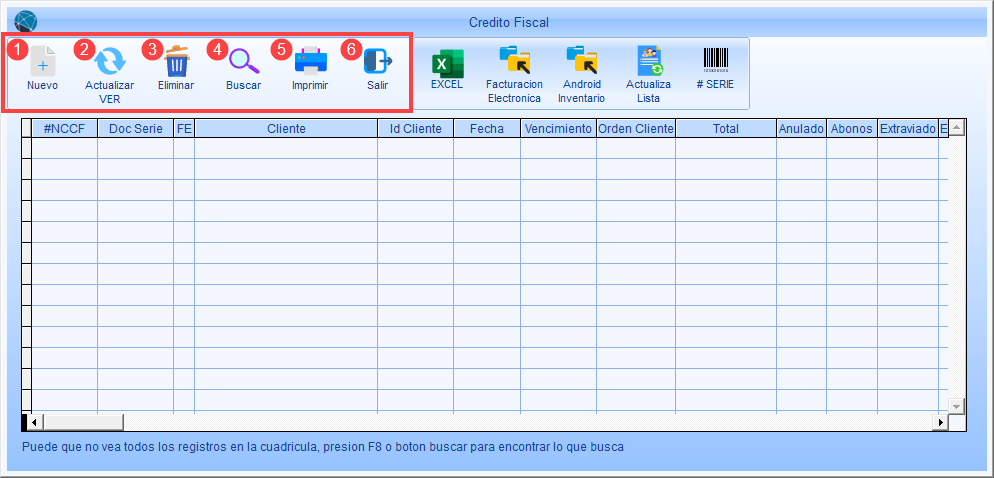Click the Imprimir printer icon
This screenshot has height=478, width=994.
coord(311,61)
